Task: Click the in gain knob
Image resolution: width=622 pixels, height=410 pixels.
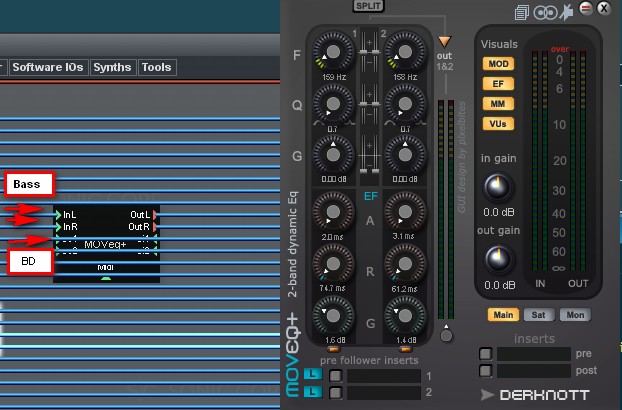Action: point(497,187)
